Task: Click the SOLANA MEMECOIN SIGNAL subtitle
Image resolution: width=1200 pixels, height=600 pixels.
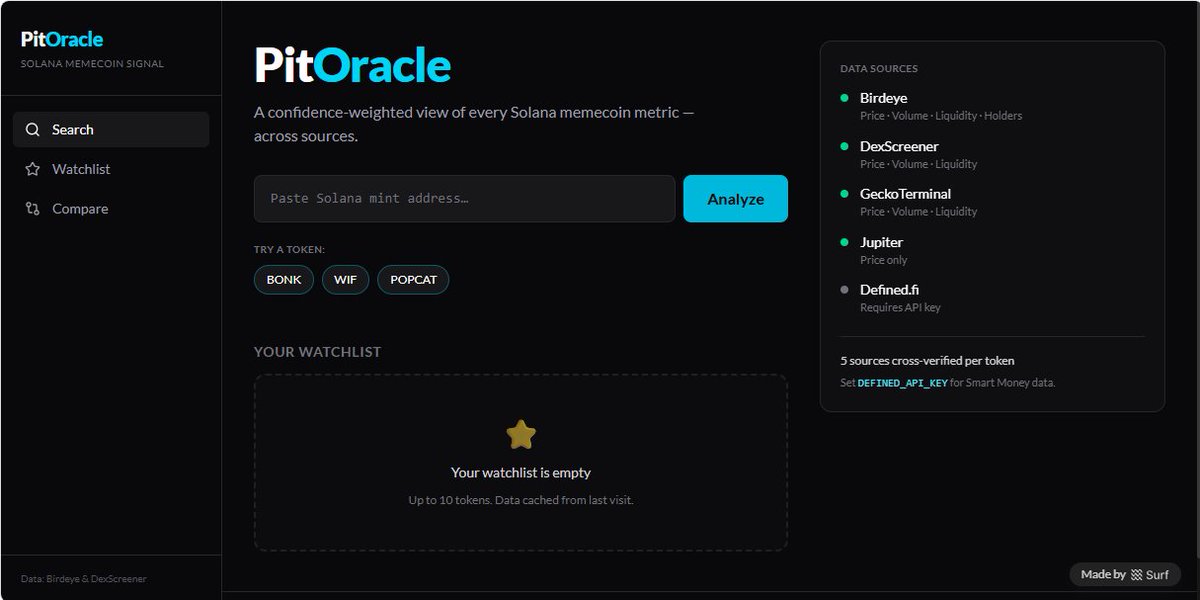Action: pyautogui.click(x=92, y=64)
